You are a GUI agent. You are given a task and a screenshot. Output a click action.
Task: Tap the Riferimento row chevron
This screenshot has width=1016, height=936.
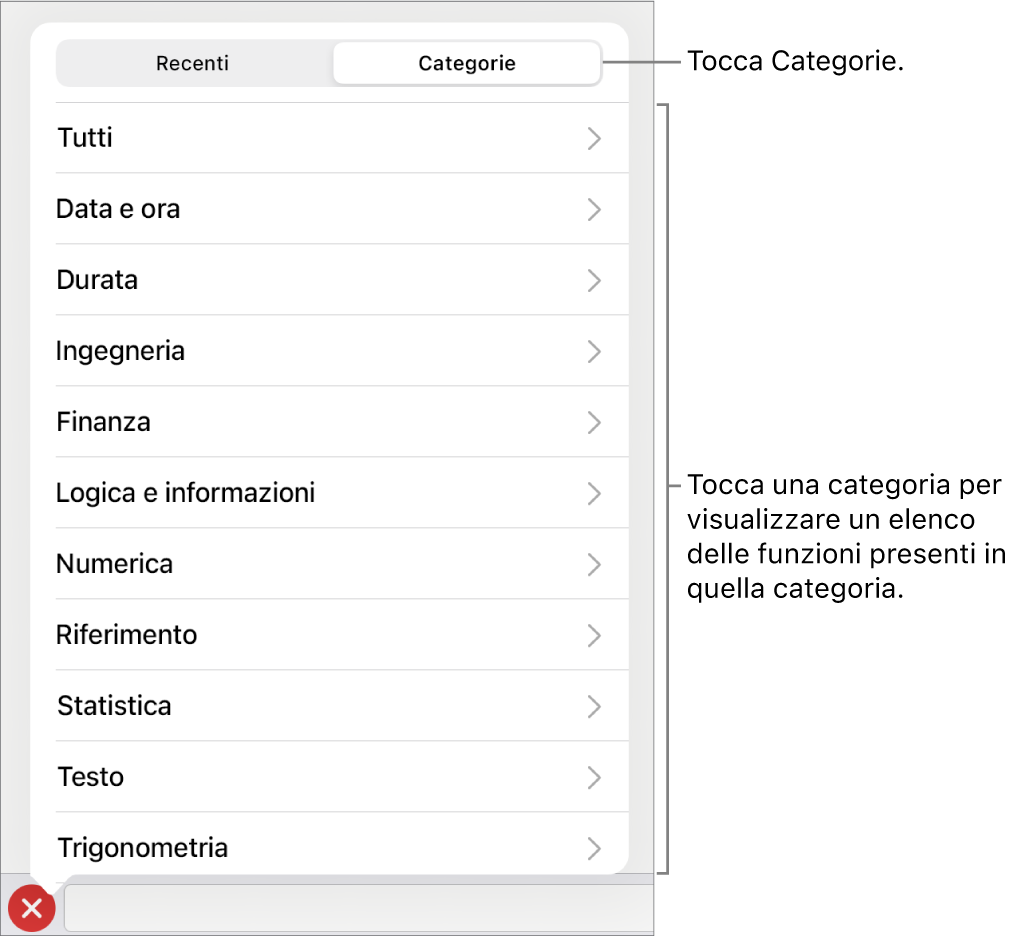pos(594,635)
